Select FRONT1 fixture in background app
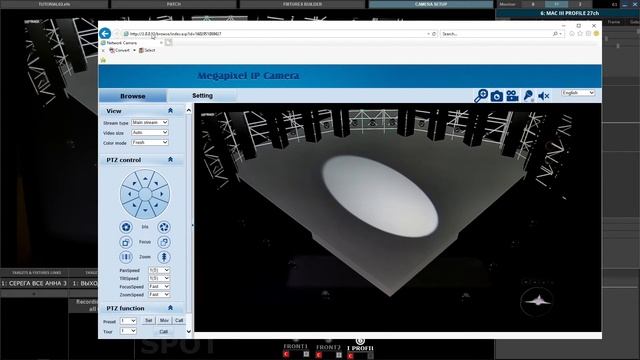Screen dimensions: 640x360 point(296,347)
